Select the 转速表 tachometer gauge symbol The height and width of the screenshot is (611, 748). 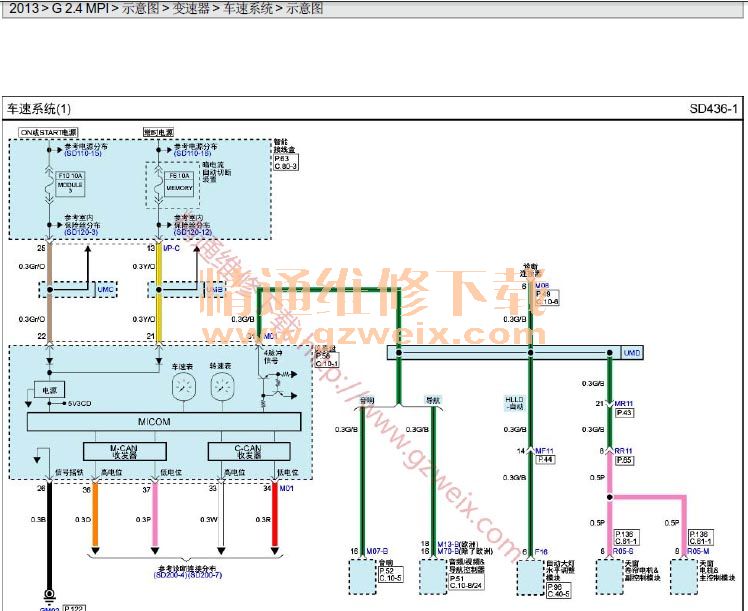tap(222, 386)
